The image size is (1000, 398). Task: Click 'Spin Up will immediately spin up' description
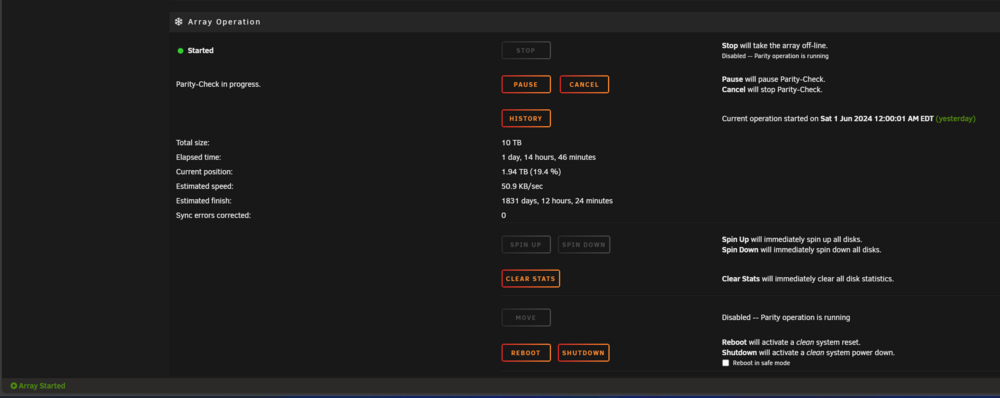tap(792, 239)
